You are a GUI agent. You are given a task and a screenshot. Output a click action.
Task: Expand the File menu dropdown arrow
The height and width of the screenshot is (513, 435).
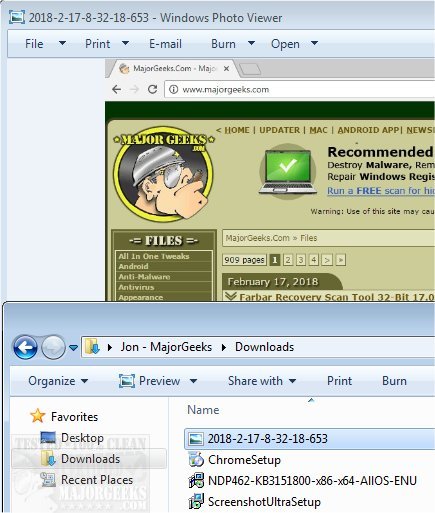tap(62, 43)
